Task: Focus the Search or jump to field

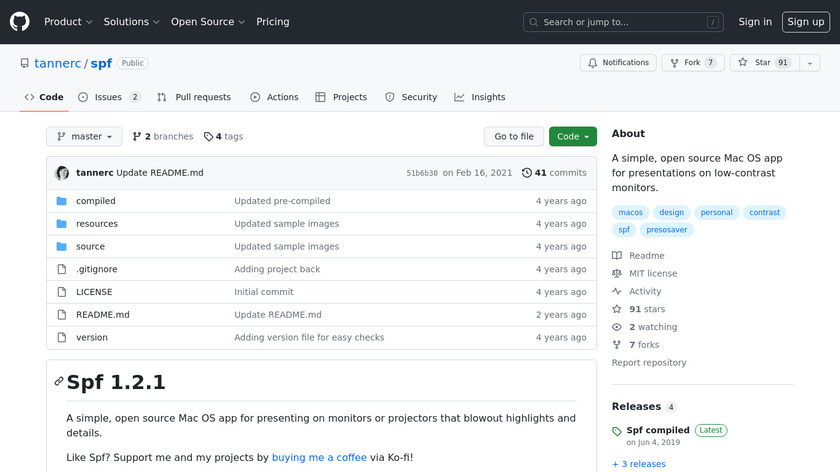Action: click(x=623, y=22)
